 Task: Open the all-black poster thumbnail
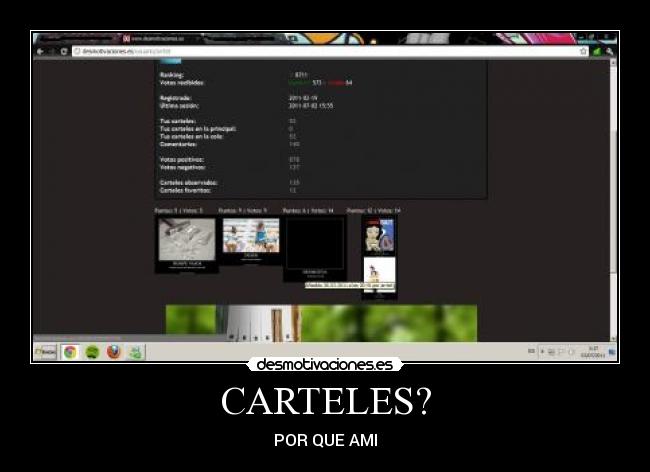point(315,248)
